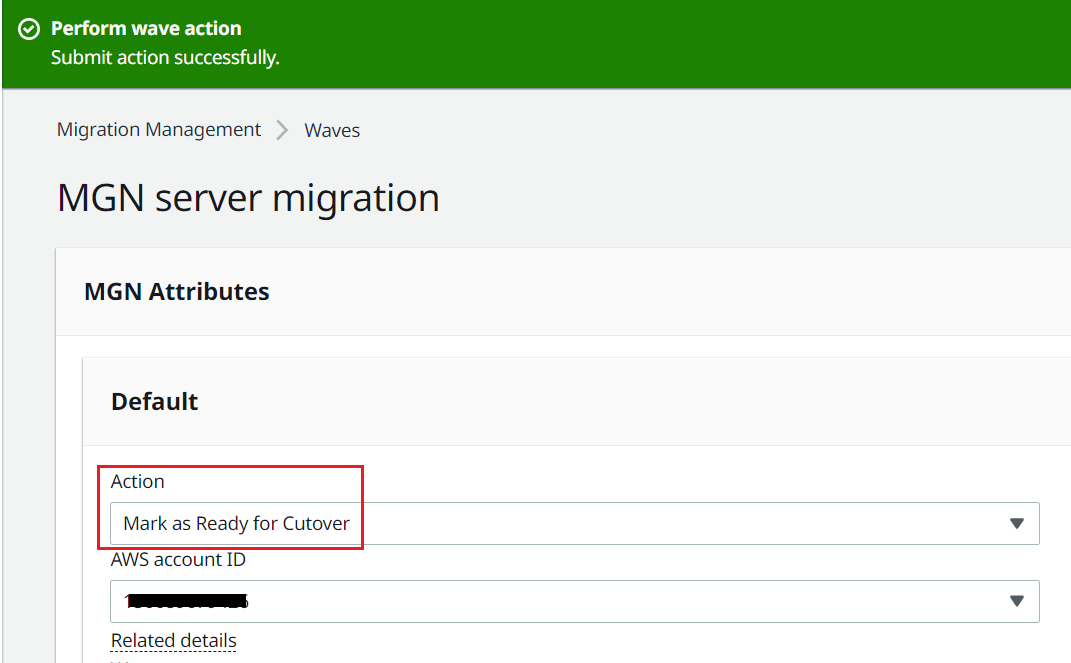Click the success checkmark icon in green banner
The image size is (1071, 663).
pyautogui.click(x=29, y=29)
